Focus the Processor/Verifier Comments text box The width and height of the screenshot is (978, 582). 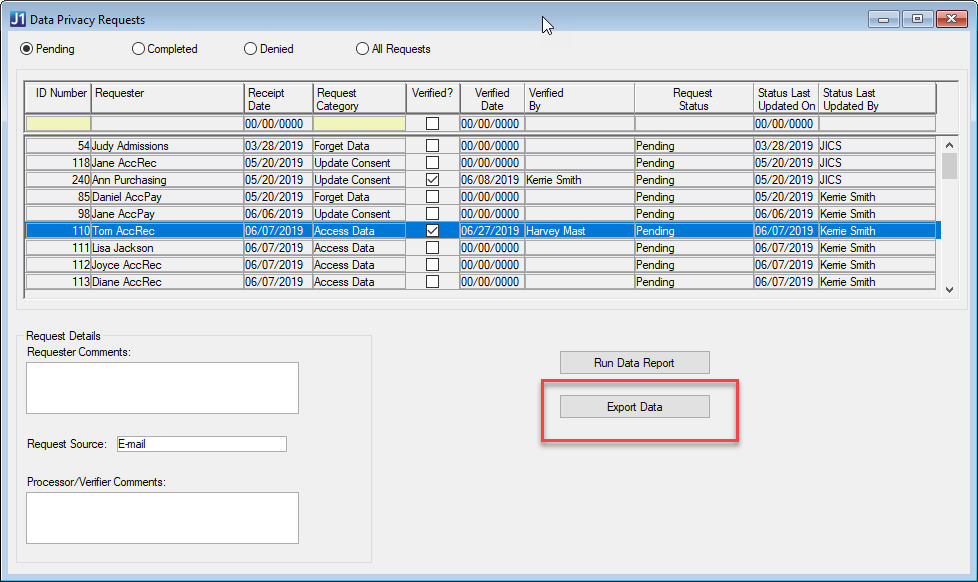[162, 517]
